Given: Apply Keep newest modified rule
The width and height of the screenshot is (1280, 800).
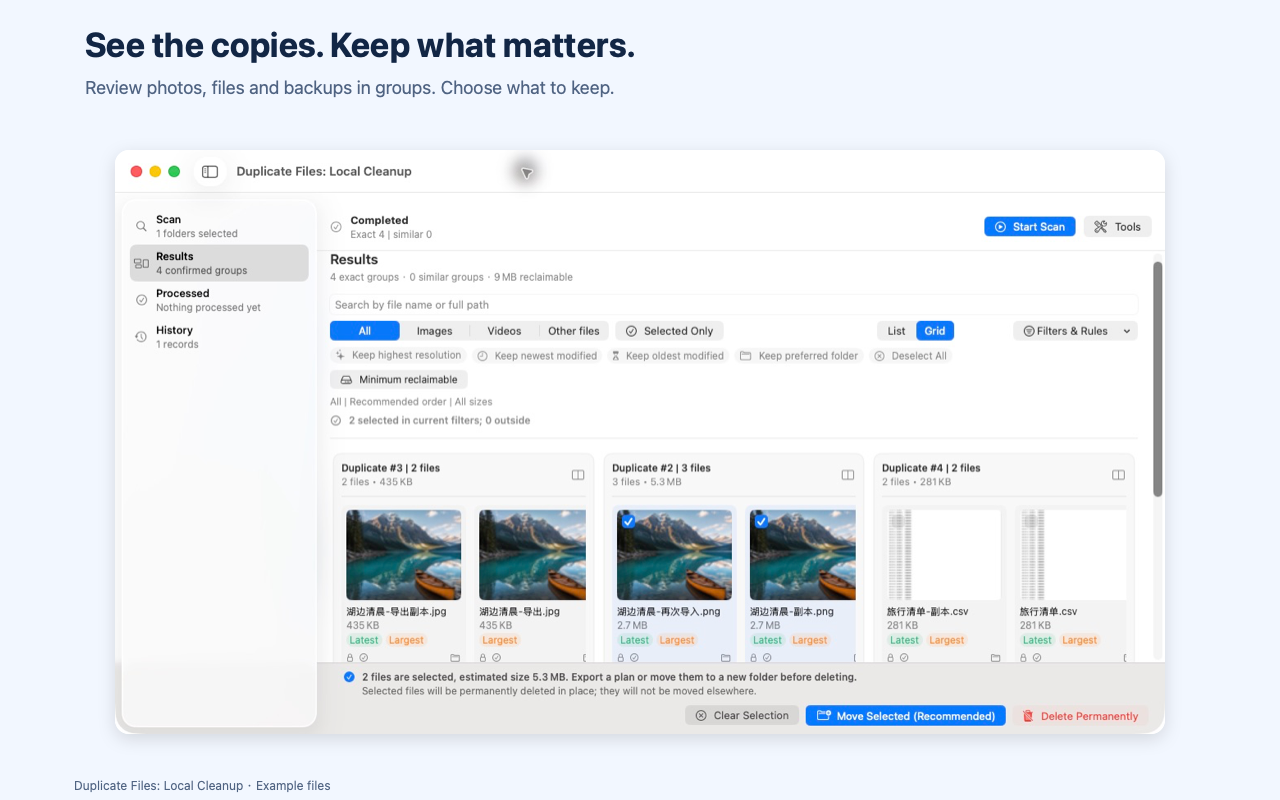Looking at the screenshot, I should coord(537,356).
